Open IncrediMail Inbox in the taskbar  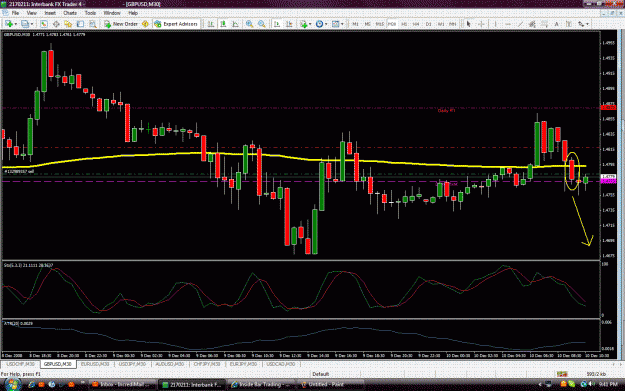pos(122,385)
